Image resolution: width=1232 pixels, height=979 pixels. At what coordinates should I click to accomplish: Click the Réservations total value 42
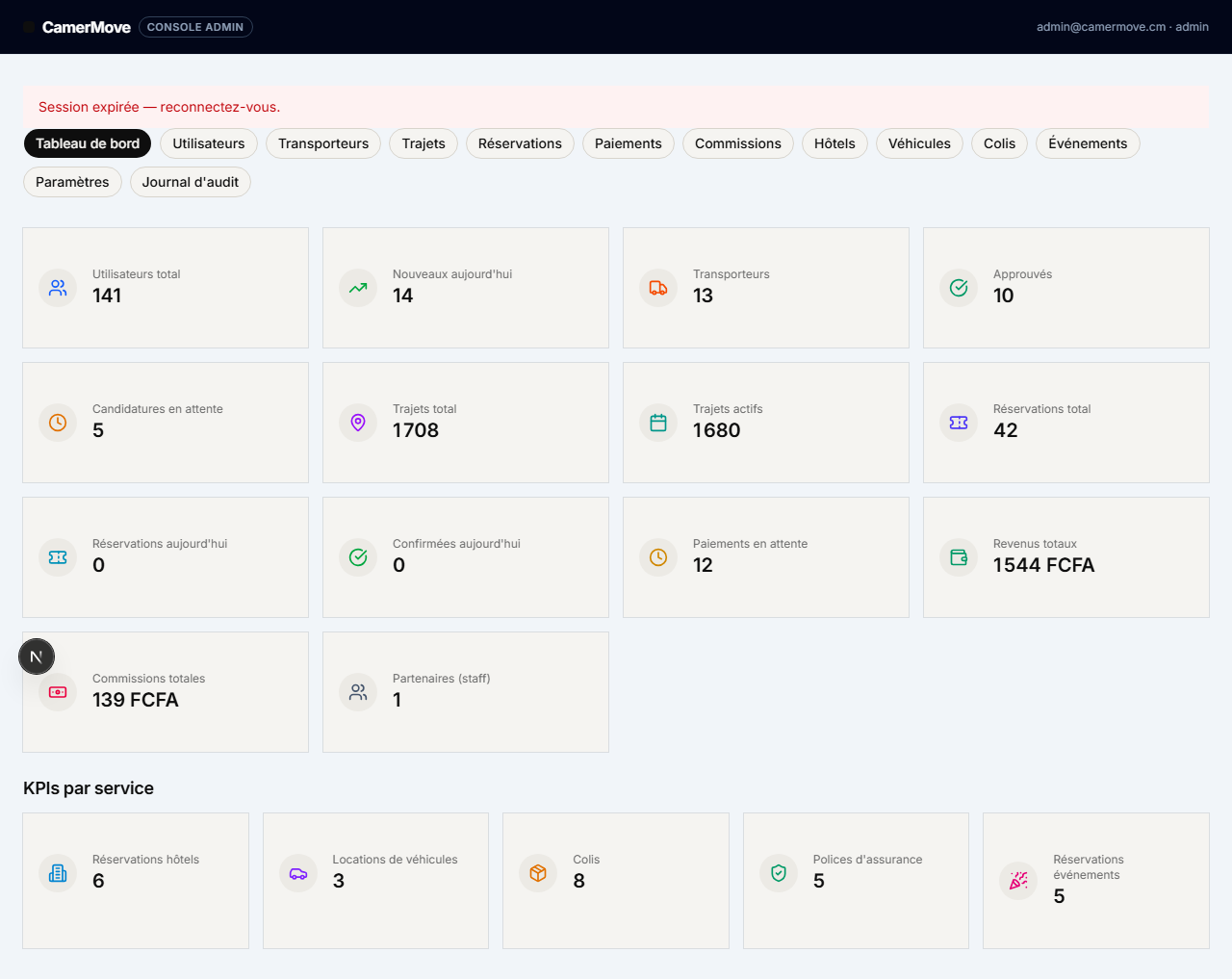click(x=1006, y=430)
